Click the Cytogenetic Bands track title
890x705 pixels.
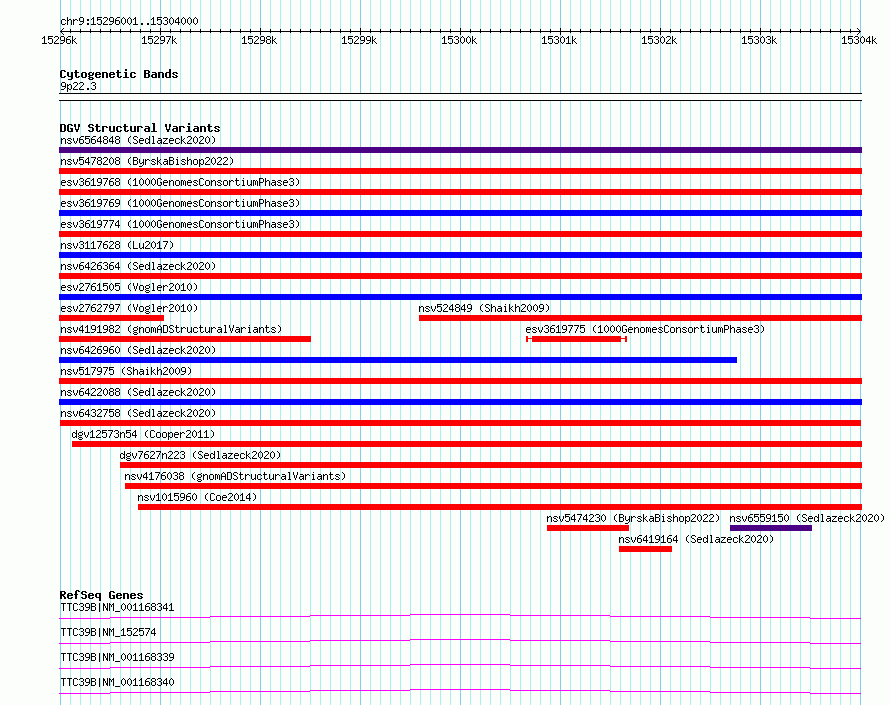tap(119, 74)
